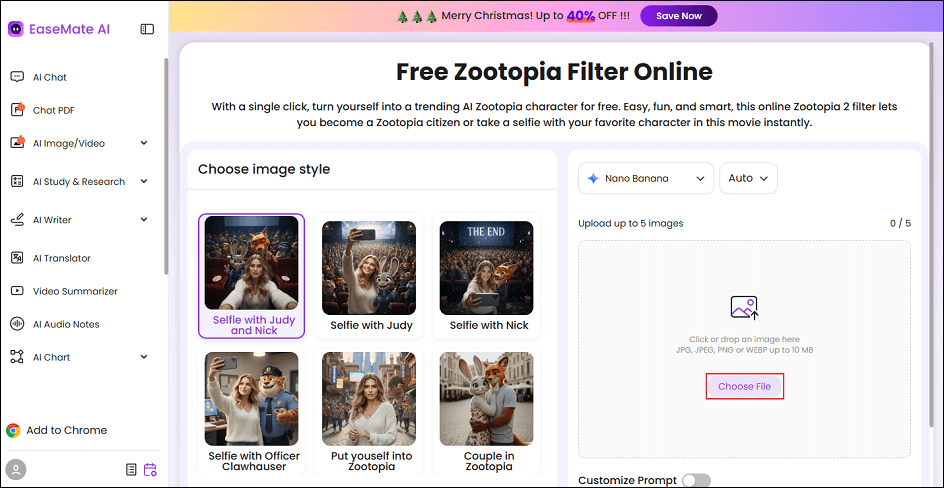The width and height of the screenshot is (944, 488).
Task: Click the AI Audio Notes waveform icon
Action: 17,324
